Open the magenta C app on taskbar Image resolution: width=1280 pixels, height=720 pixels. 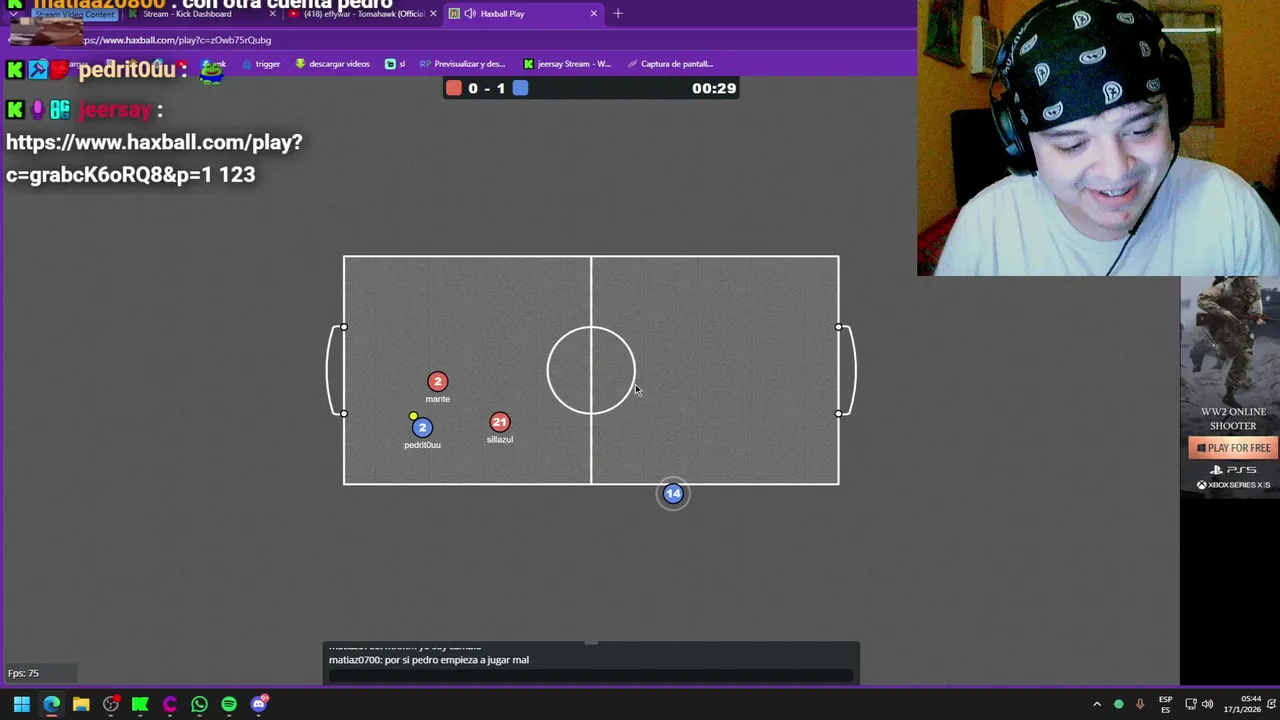click(170, 704)
